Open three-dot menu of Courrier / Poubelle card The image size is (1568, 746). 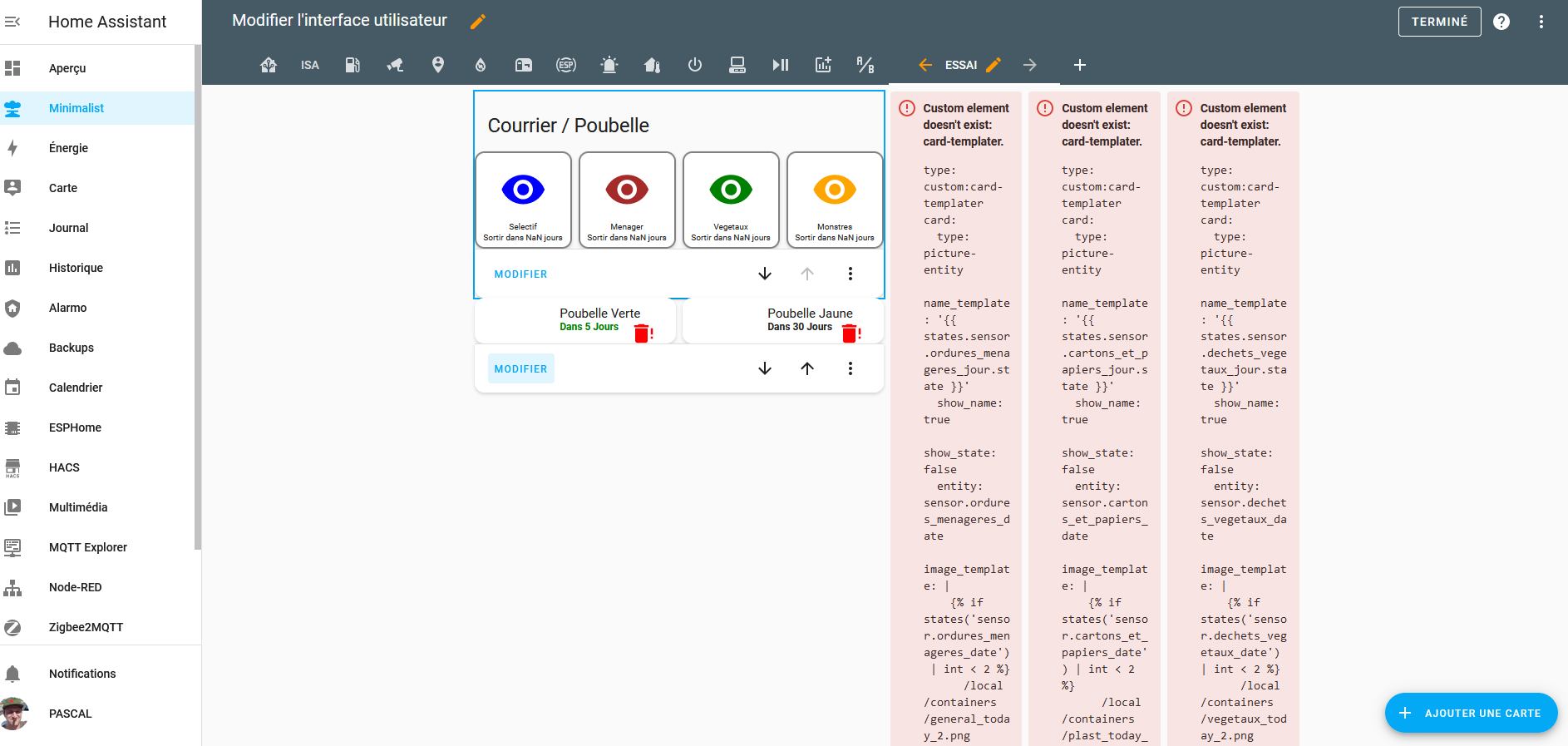pyautogui.click(x=850, y=274)
